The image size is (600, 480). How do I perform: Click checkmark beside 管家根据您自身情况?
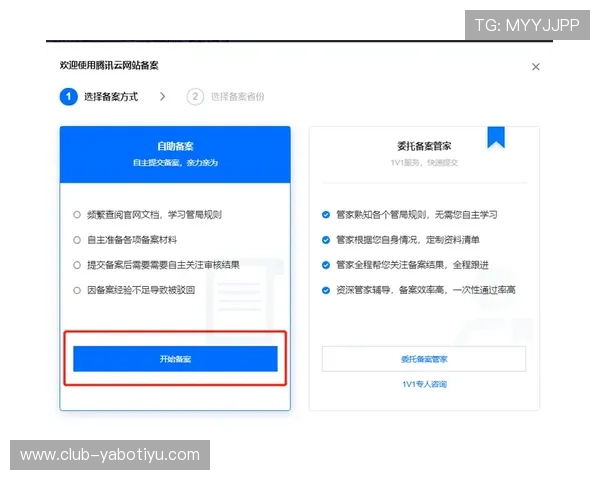pyautogui.click(x=326, y=240)
